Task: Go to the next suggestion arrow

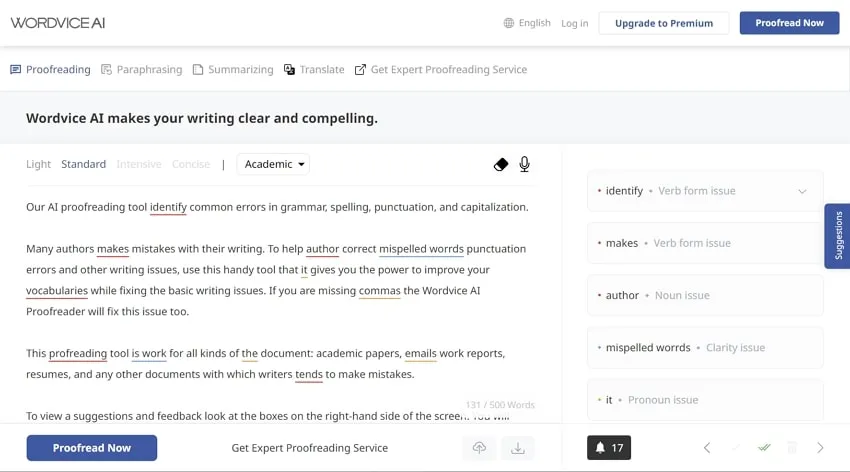Action: (821, 448)
